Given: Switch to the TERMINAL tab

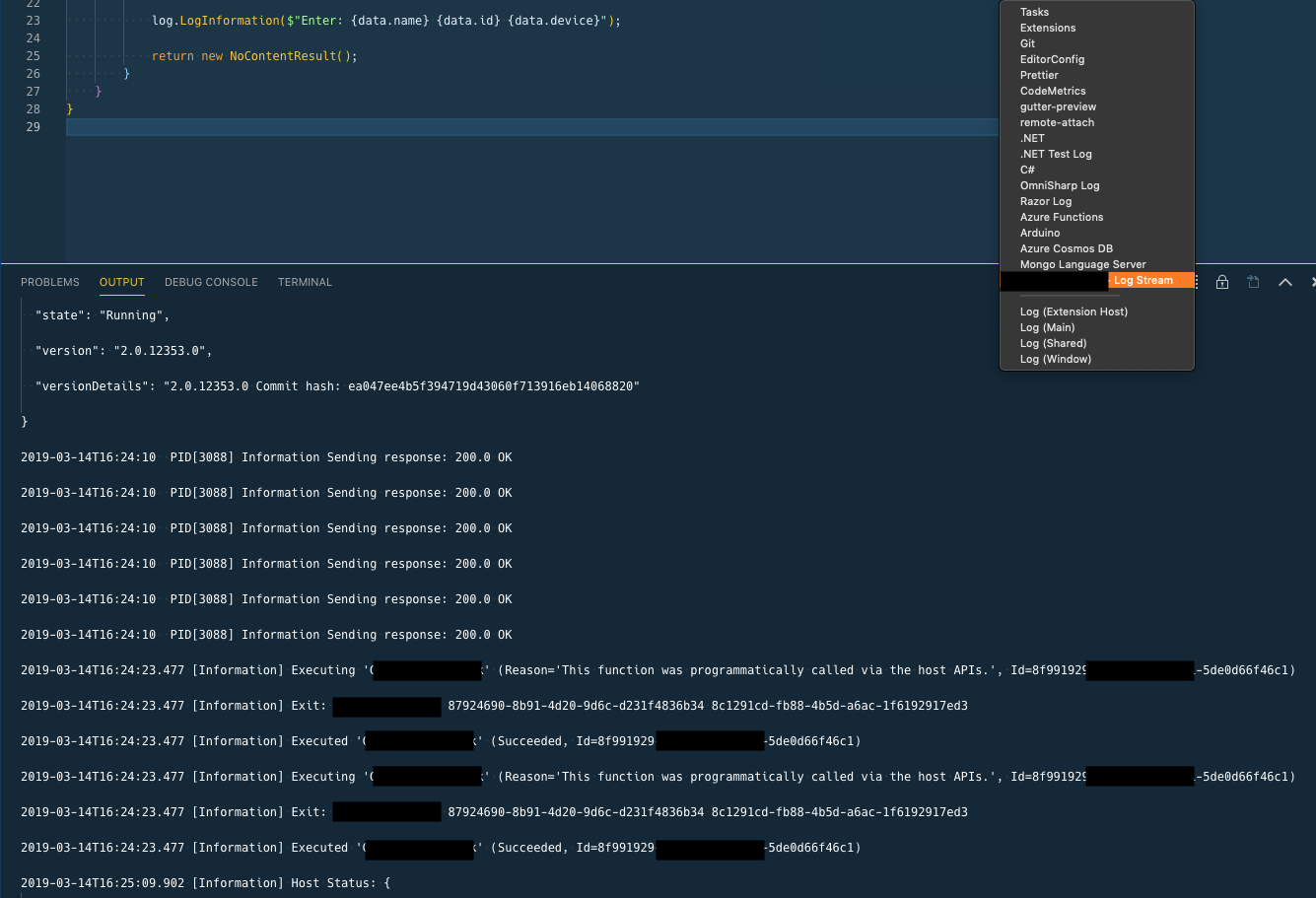Looking at the screenshot, I should coord(305,282).
